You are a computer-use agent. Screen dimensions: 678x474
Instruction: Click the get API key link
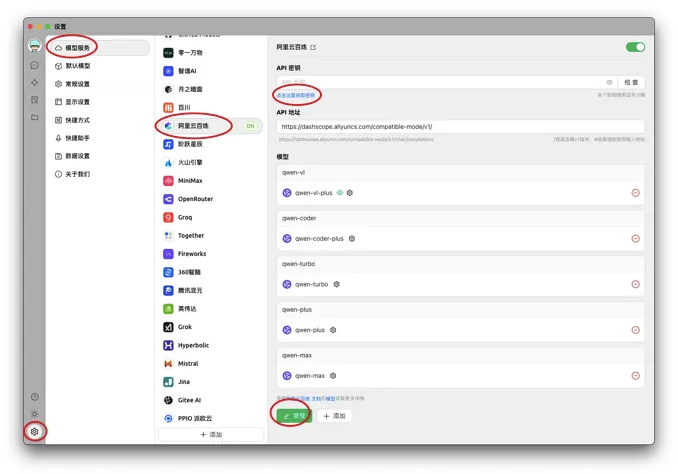[x=296, y=95]
